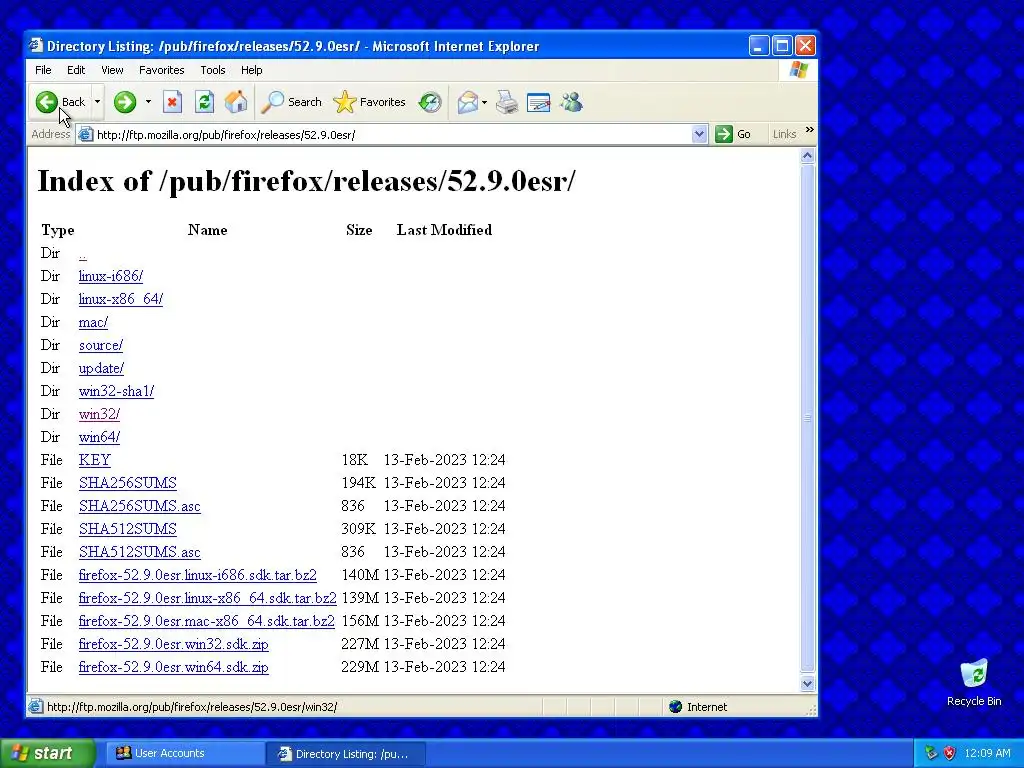The height and width of the screenshot is (768, 1024).
Task: Expand the address bar dropdown list
Action: pos(699,134)
